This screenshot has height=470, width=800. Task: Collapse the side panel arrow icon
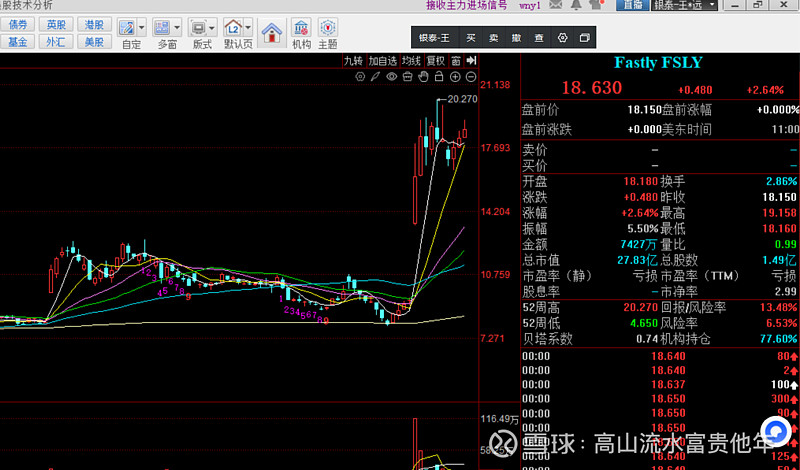click(x=471, y=61)
